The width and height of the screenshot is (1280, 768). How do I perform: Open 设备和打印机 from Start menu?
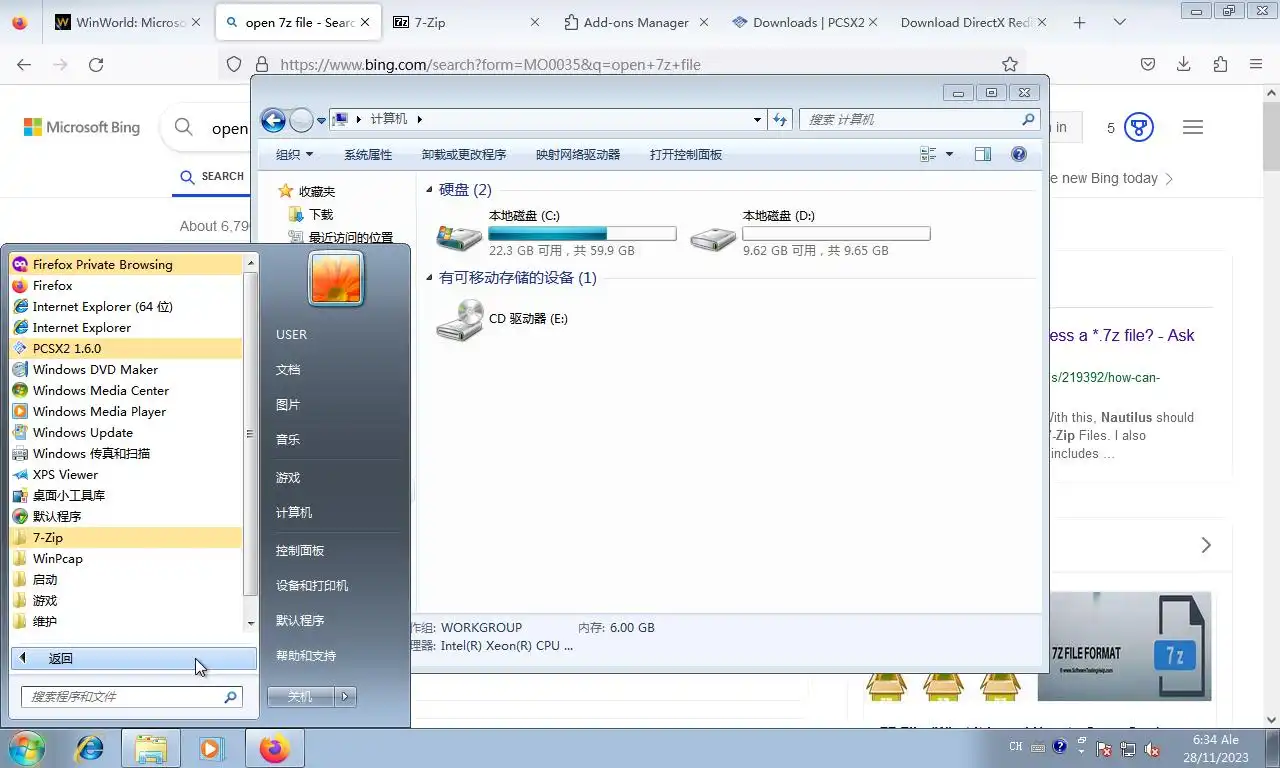point(335,585)
